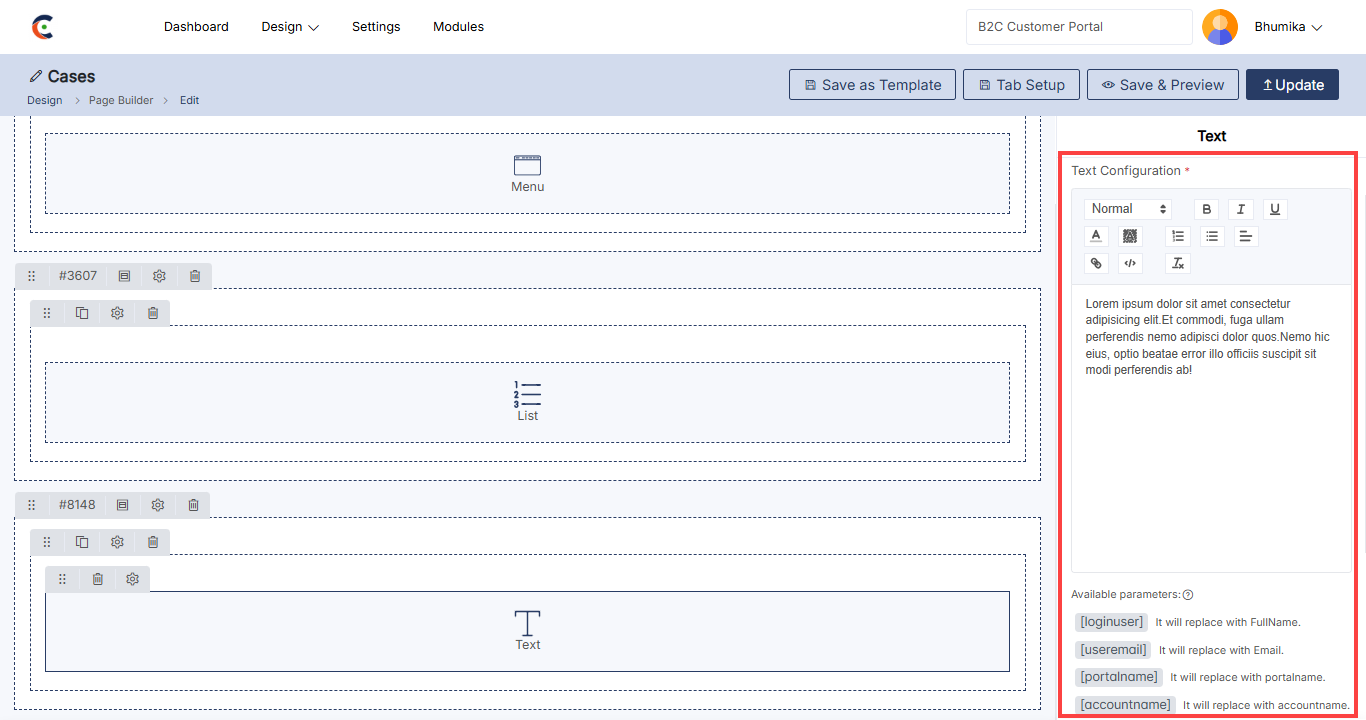
Task: Open the Bhumika user account dropdown
Action: [x=1288, y=27]
